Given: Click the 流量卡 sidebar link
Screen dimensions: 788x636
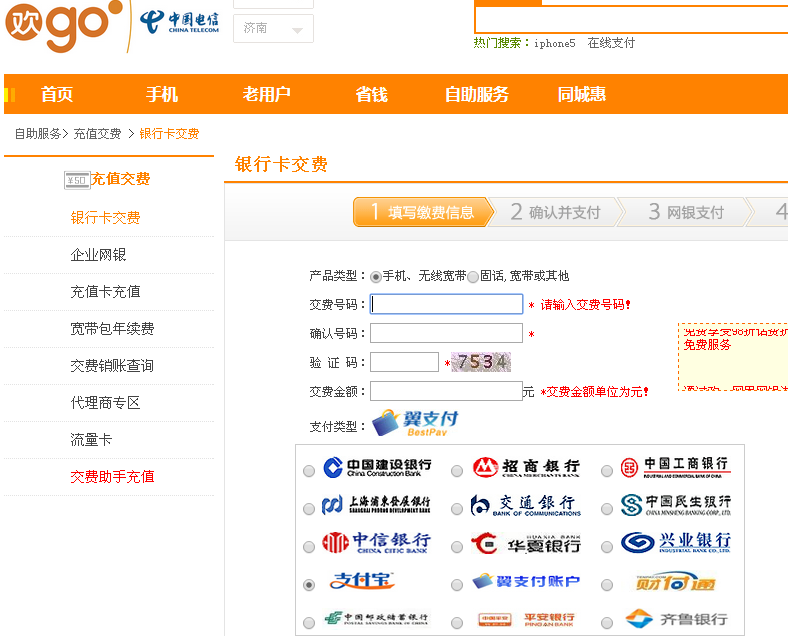Looking at the screenshot, I should click(91, 440).
